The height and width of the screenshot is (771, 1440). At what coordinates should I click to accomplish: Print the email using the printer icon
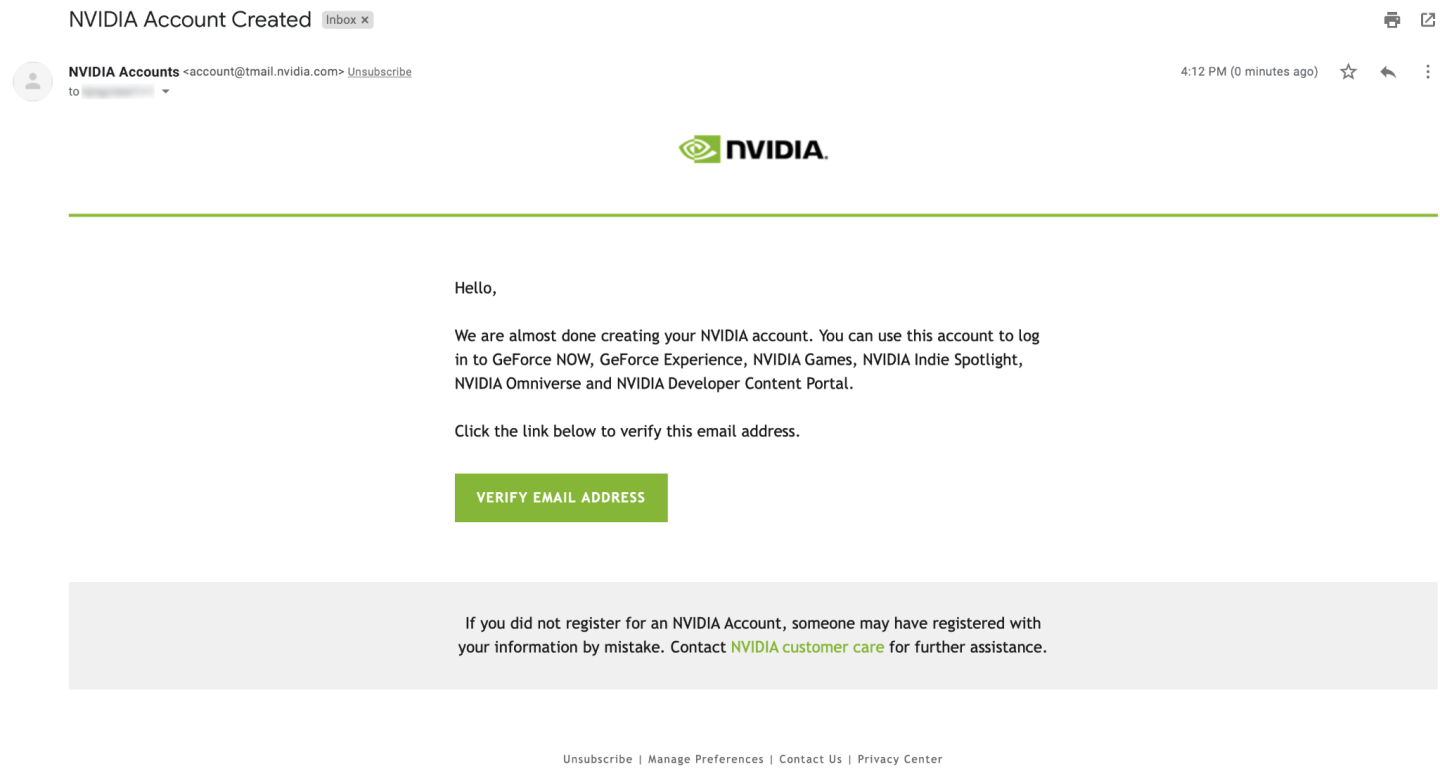1391,19
